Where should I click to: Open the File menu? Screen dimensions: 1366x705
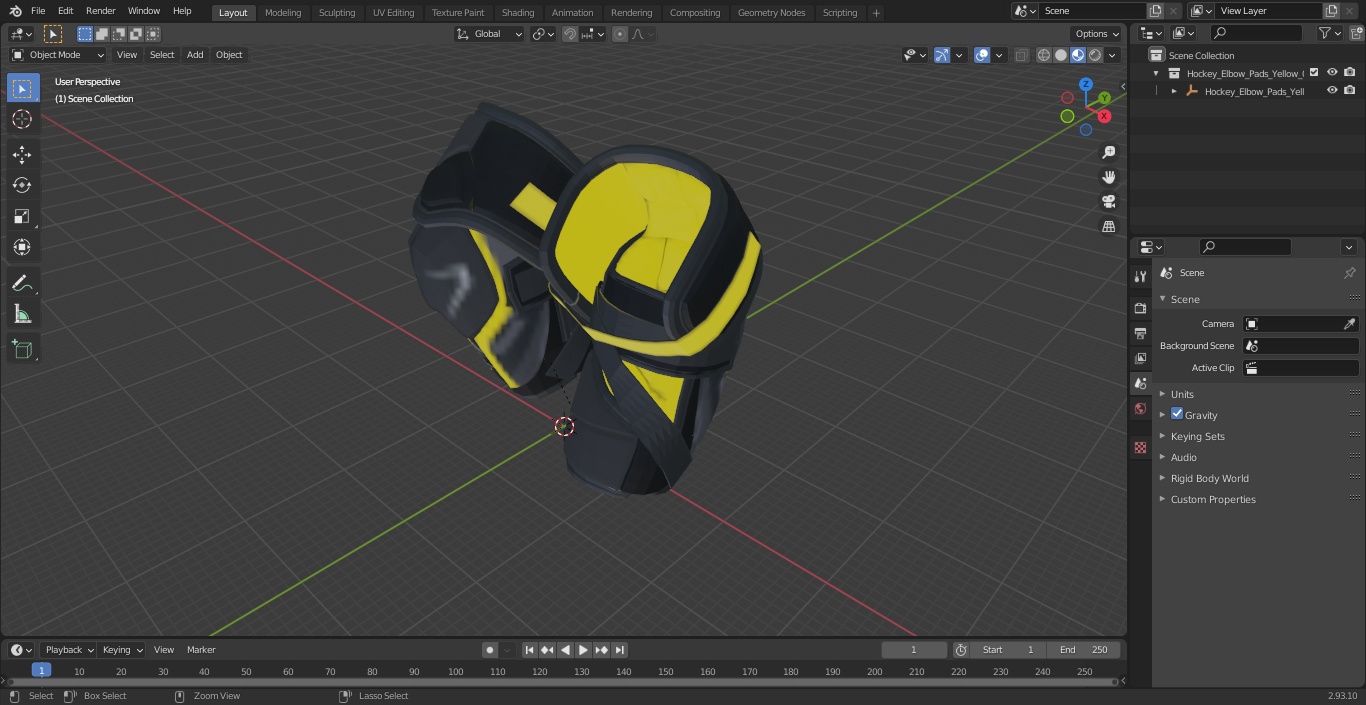[x=38, y=11]
